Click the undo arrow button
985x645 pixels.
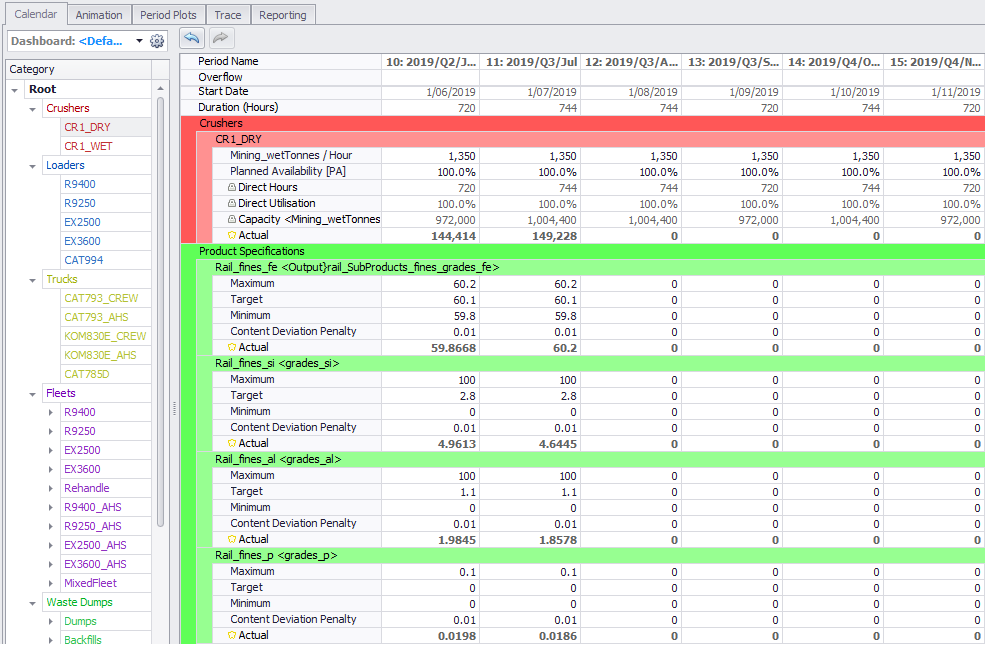[x=192, y=38]
